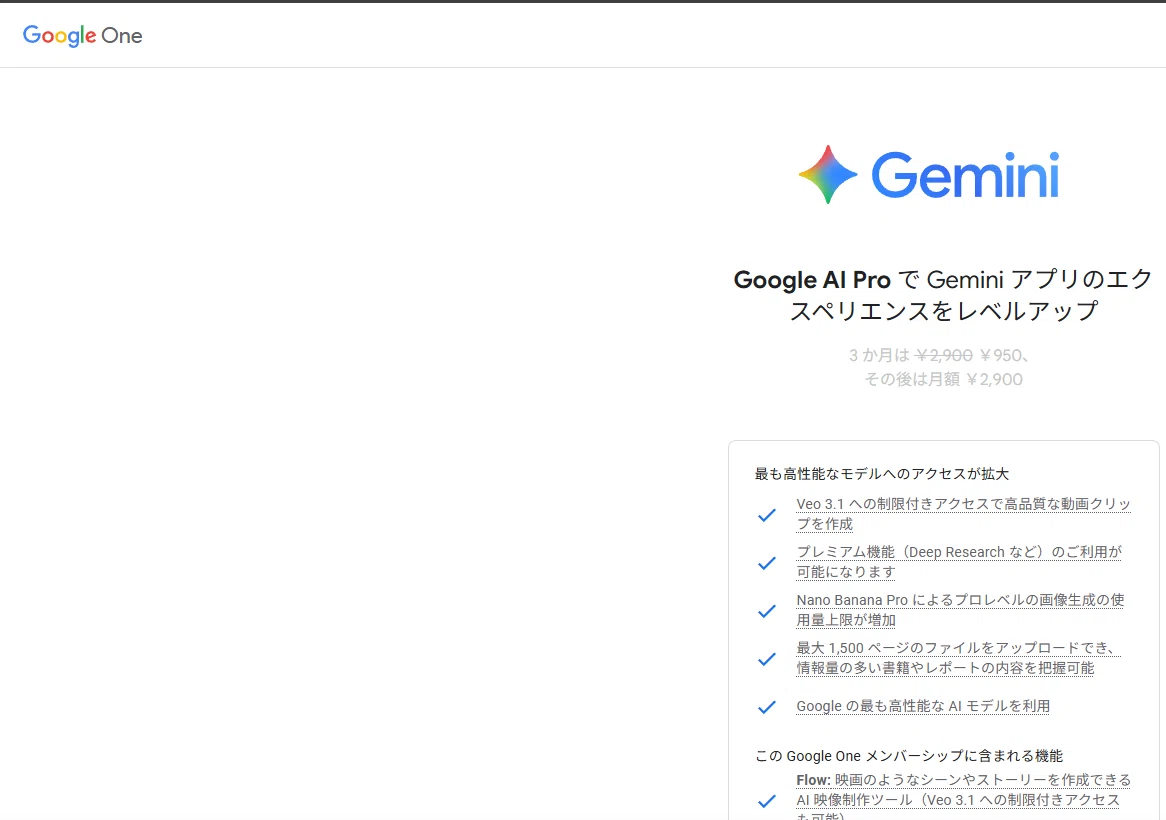1166x820 pixels.
Task: Click the Gemini sparkle star icon
Action: click(828, 175)
